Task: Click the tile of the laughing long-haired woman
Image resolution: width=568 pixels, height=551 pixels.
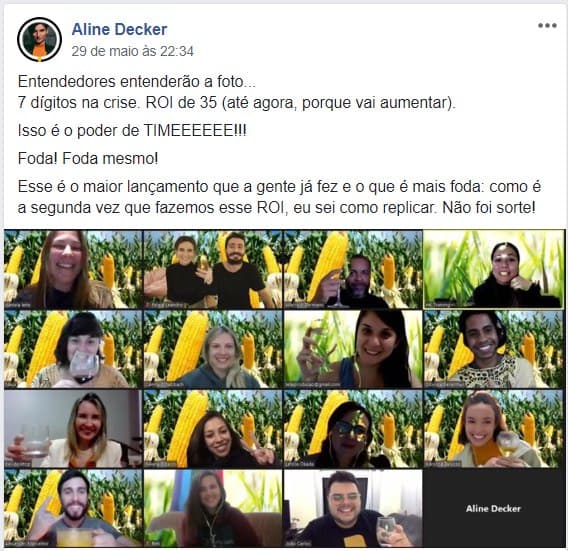Action: [73, 269]
